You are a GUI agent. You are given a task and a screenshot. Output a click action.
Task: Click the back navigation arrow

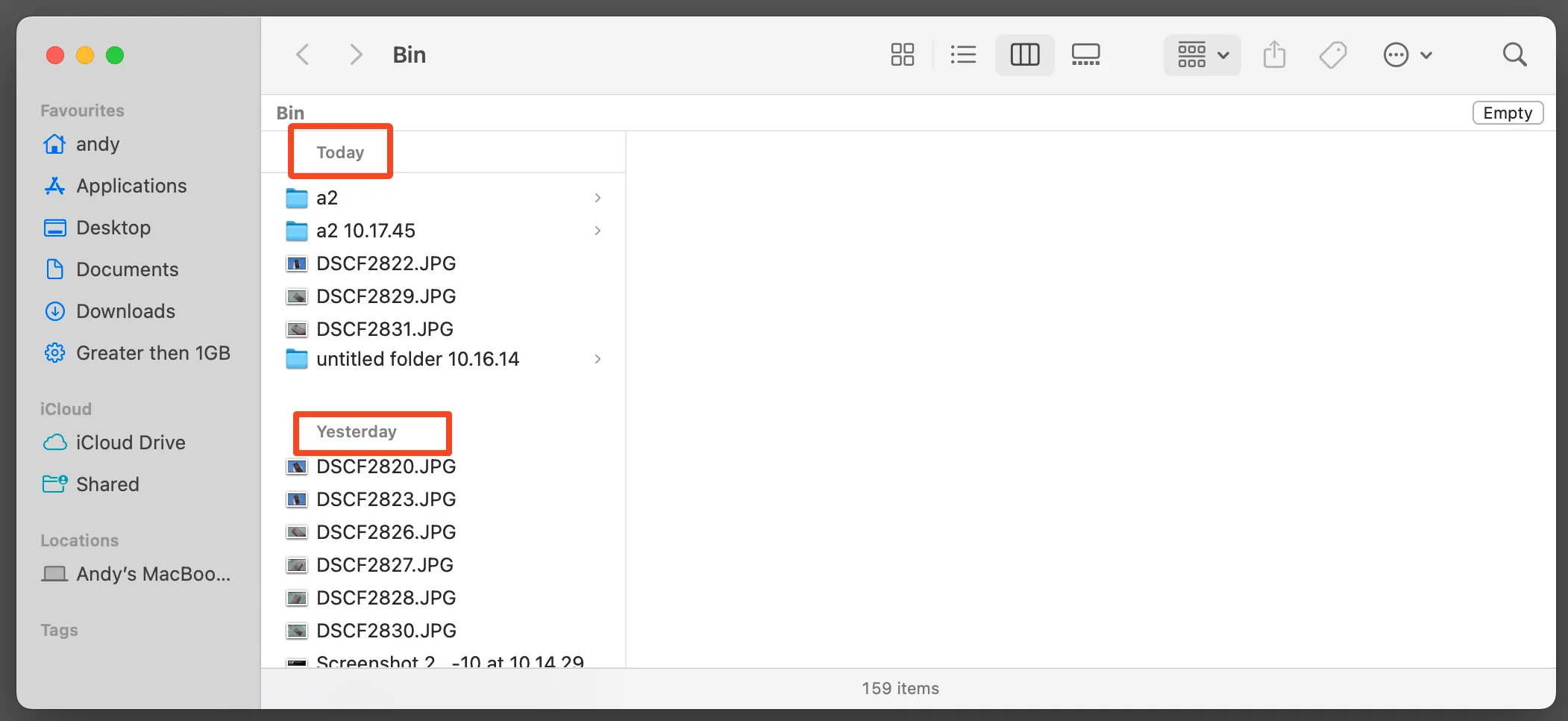click(x=302, y=54)
